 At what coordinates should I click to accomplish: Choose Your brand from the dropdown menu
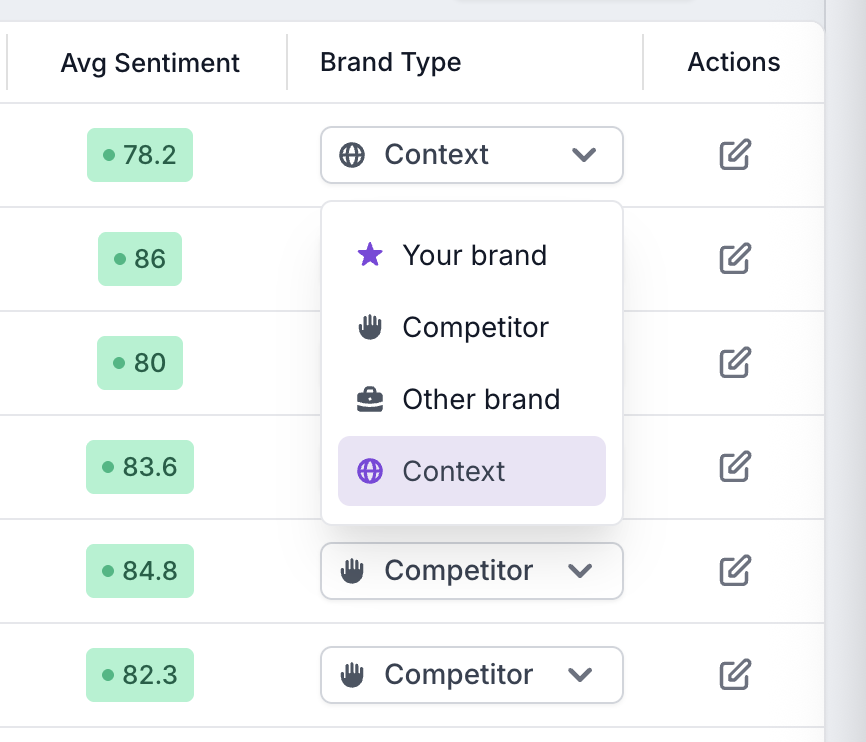(472, 255)
